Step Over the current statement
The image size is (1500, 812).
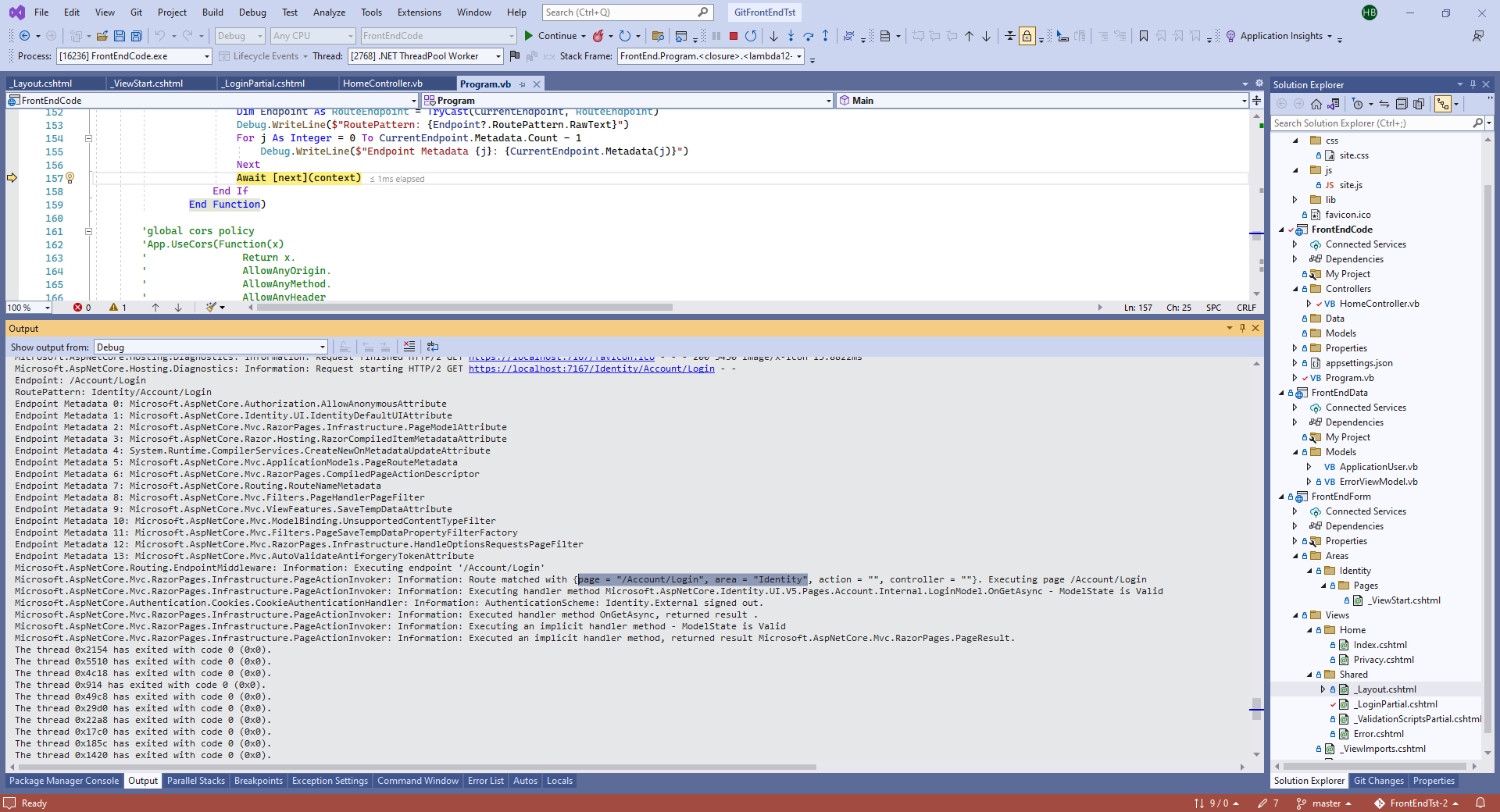[x=808, y=36]
